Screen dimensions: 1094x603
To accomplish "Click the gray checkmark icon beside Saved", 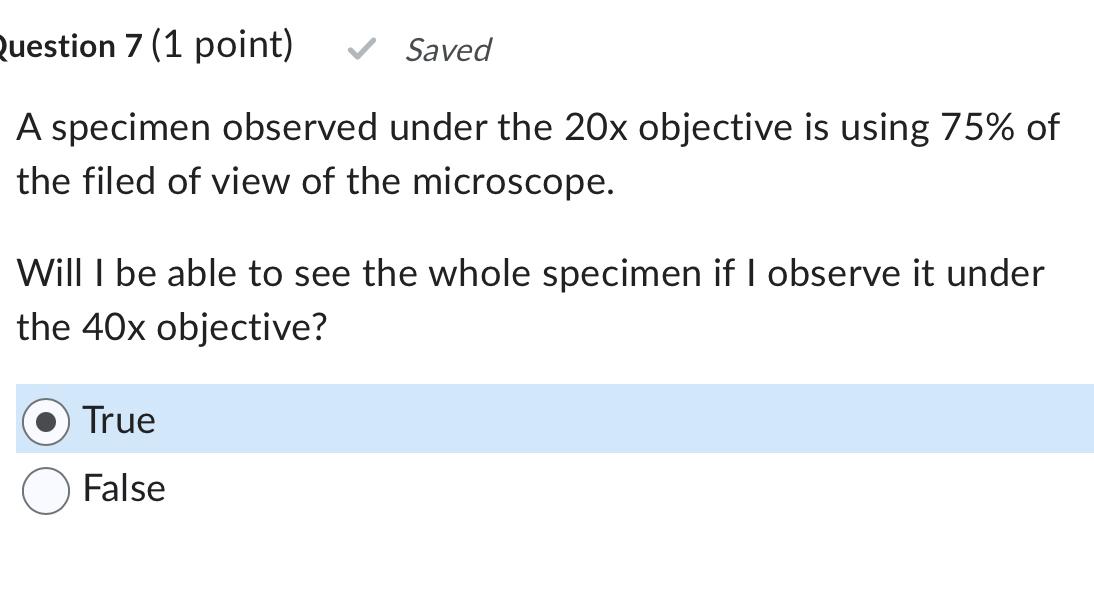I will (363, 48).
